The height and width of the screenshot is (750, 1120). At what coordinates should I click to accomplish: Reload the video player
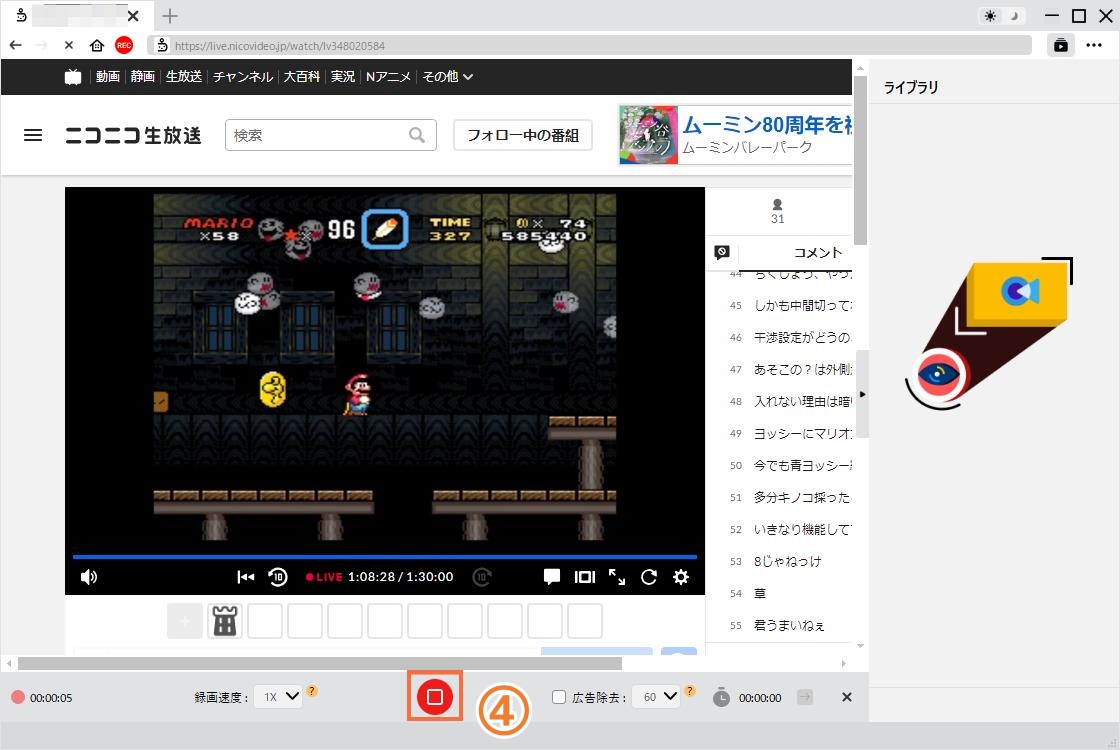[x=649, y=577]
